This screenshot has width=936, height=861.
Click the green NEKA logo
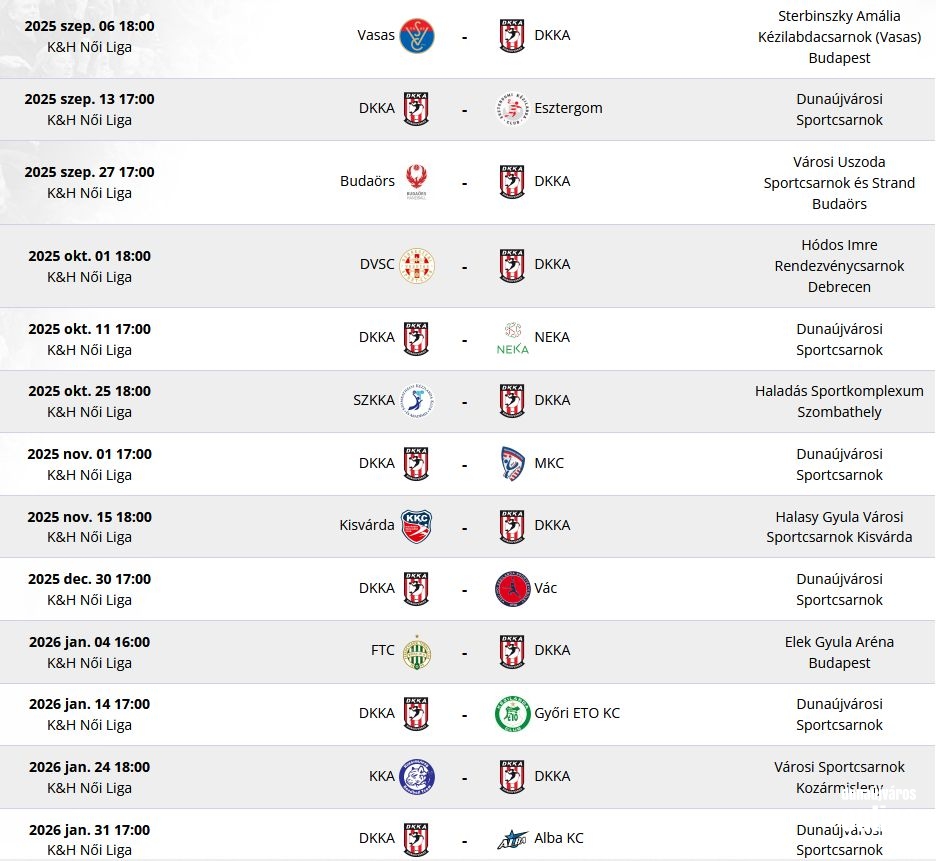[x=512, y=338]
